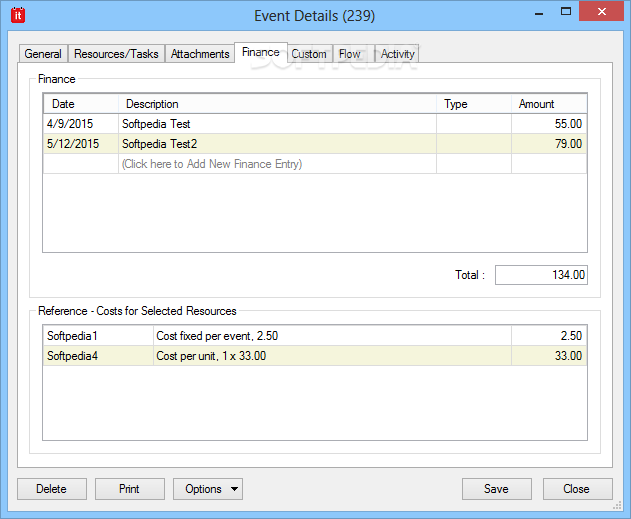Screen dimensions: 631x519
Task: Open the Resources/Tasks tab
Action: point(116,54)
